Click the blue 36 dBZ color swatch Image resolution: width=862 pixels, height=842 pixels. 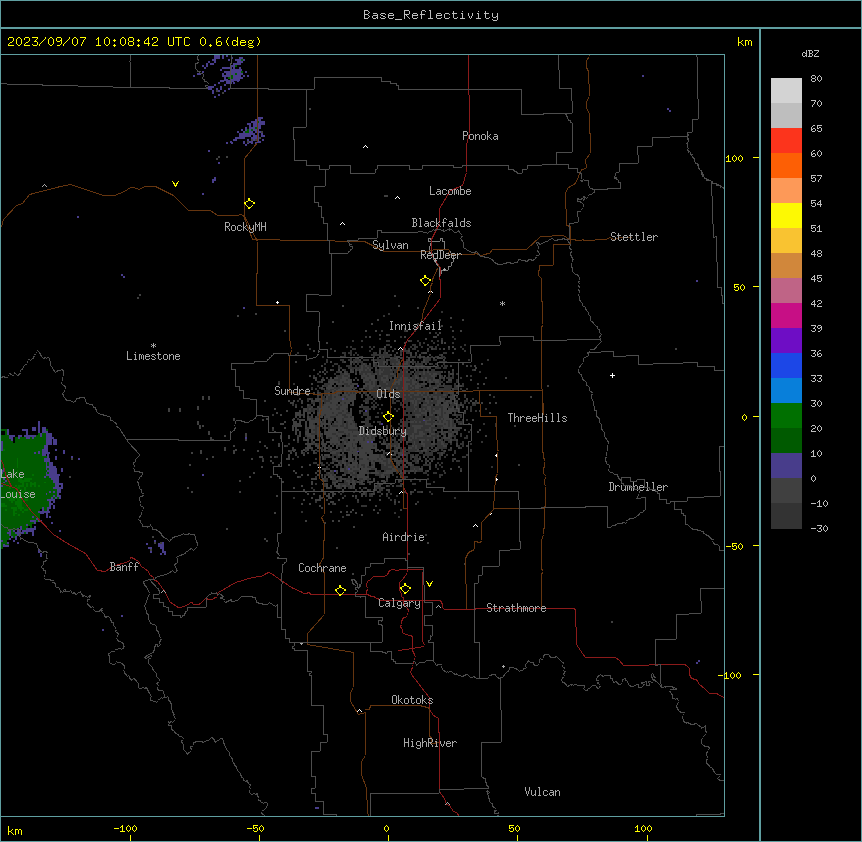coord(786,365)
